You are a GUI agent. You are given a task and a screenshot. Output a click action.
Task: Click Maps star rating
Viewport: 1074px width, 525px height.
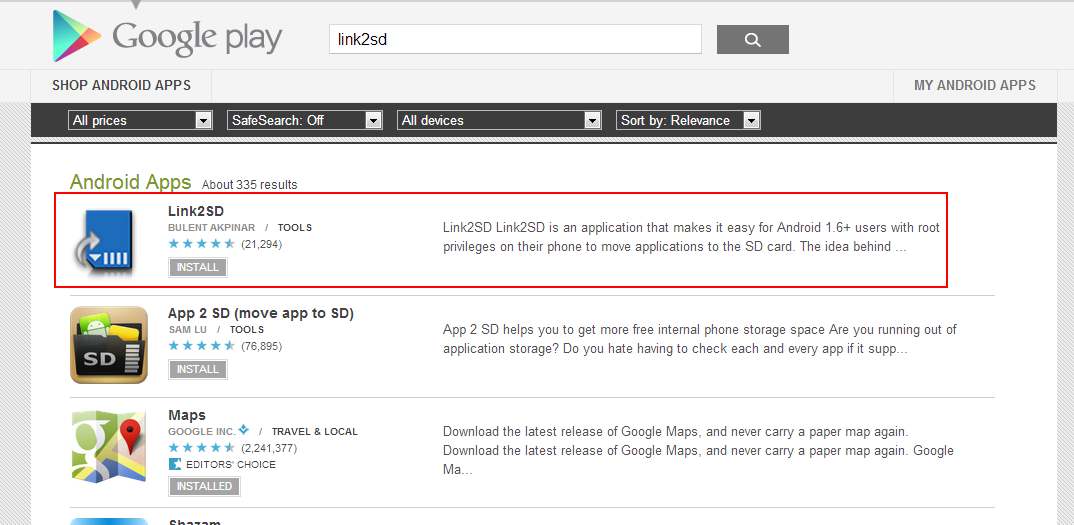click(x=202, y=448)
